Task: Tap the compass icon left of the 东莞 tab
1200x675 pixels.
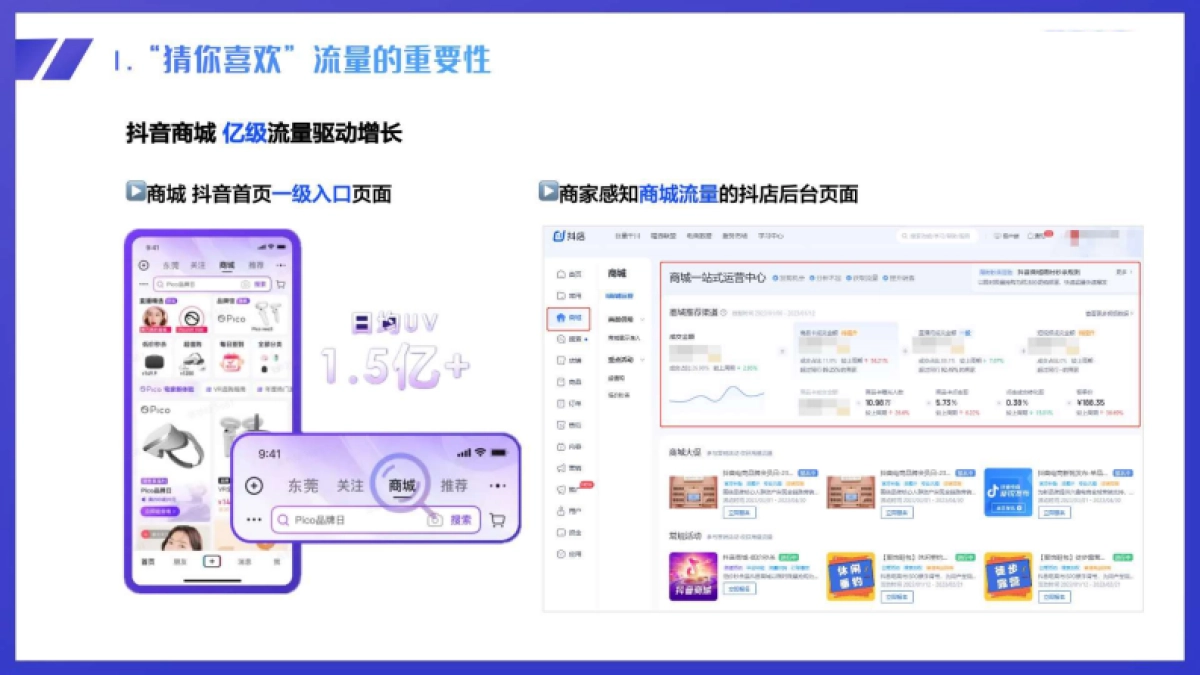Action: (x=254, y=486)
